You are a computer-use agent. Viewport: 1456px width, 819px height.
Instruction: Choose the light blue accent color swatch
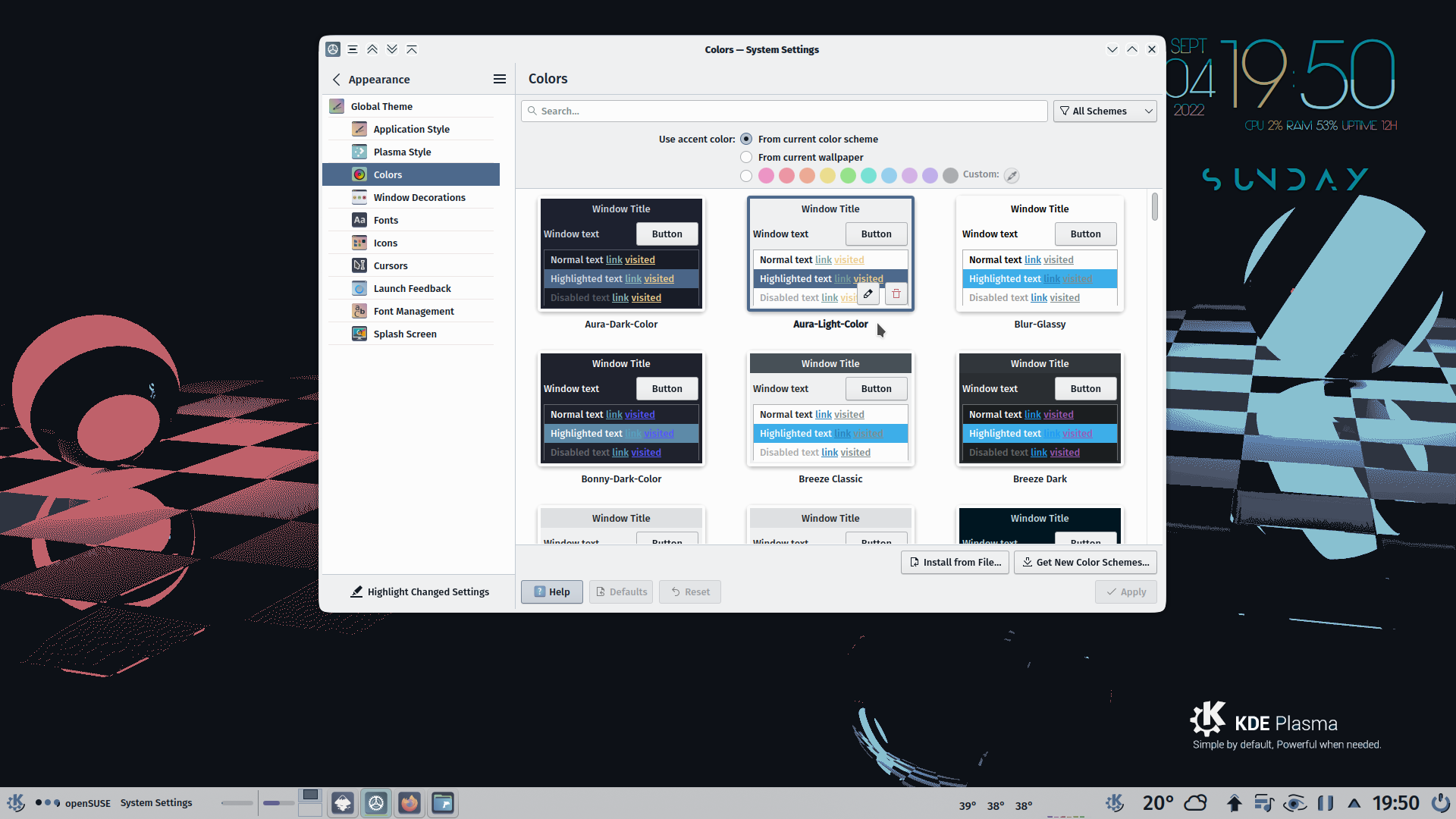[x=890, y=176]
